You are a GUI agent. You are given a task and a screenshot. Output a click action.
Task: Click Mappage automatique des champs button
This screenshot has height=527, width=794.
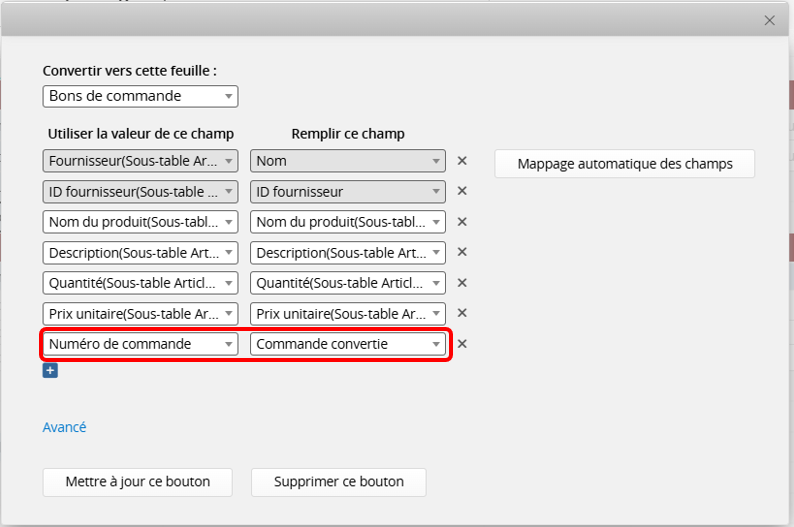(x=624, y=164)
